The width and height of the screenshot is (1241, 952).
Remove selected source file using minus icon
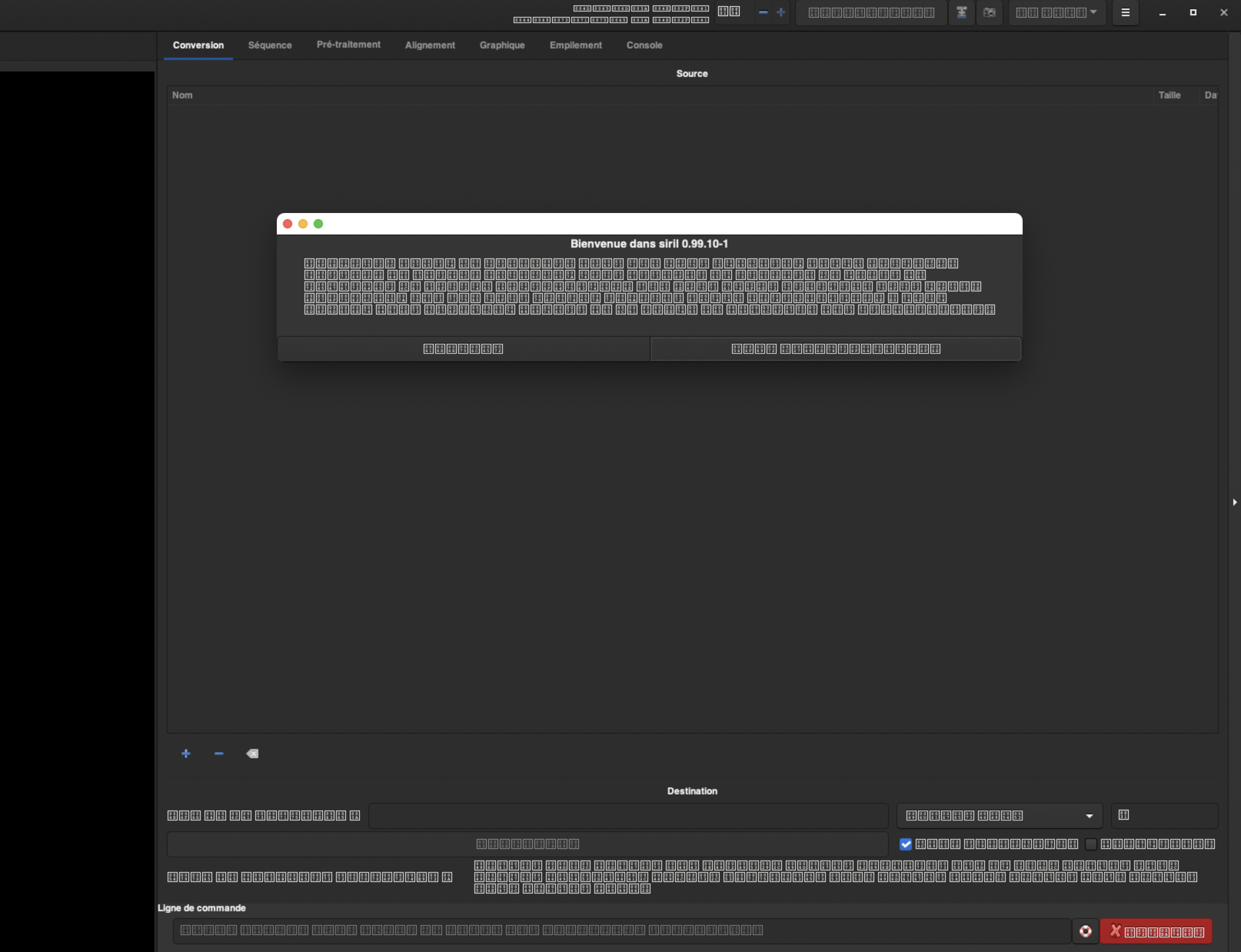(x=219, y=754)
